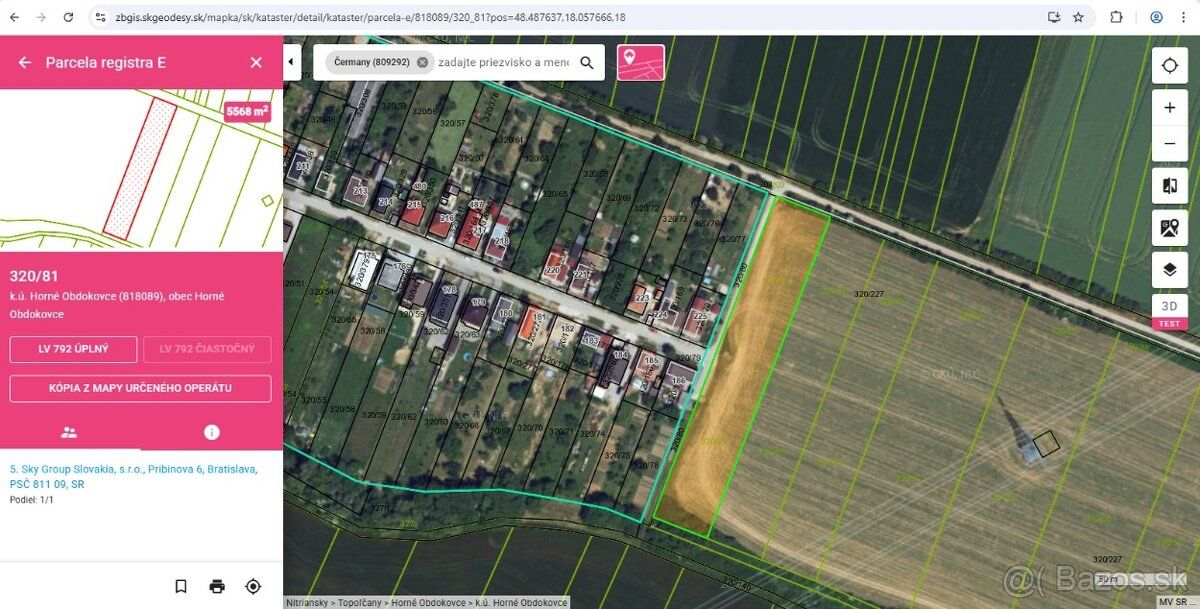Click the name search input field

click(x=504, y=62)
